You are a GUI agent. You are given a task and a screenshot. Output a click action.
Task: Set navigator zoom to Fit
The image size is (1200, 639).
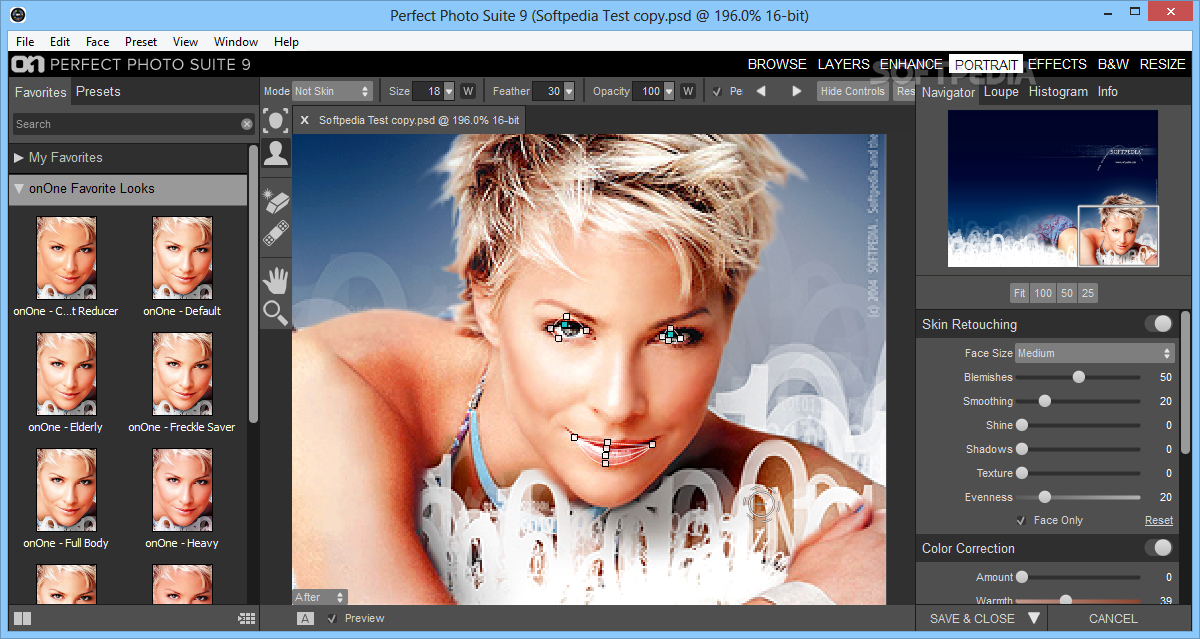point(1019,293)
